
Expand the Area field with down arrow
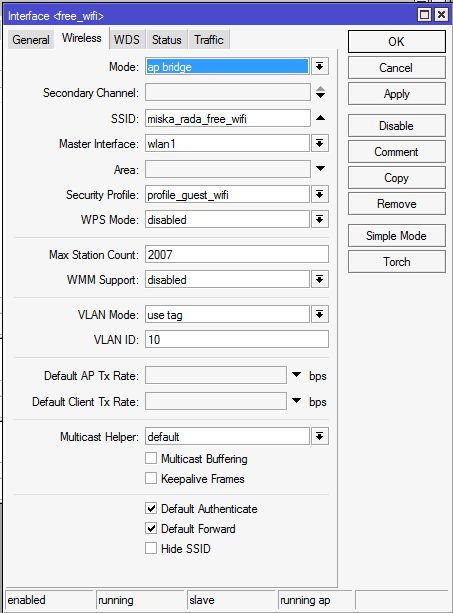point(320,169)
